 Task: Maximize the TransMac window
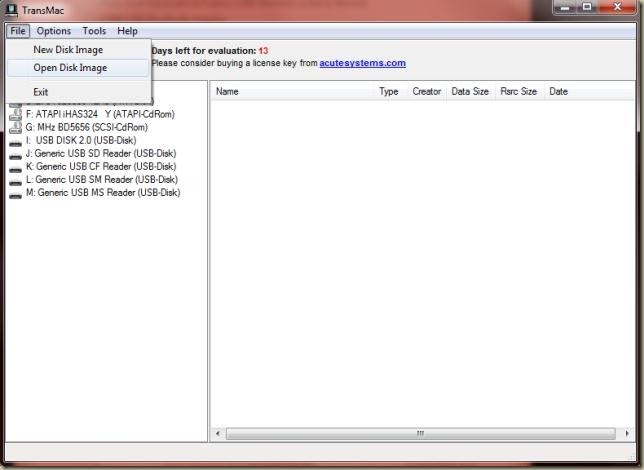pos(587,7)
